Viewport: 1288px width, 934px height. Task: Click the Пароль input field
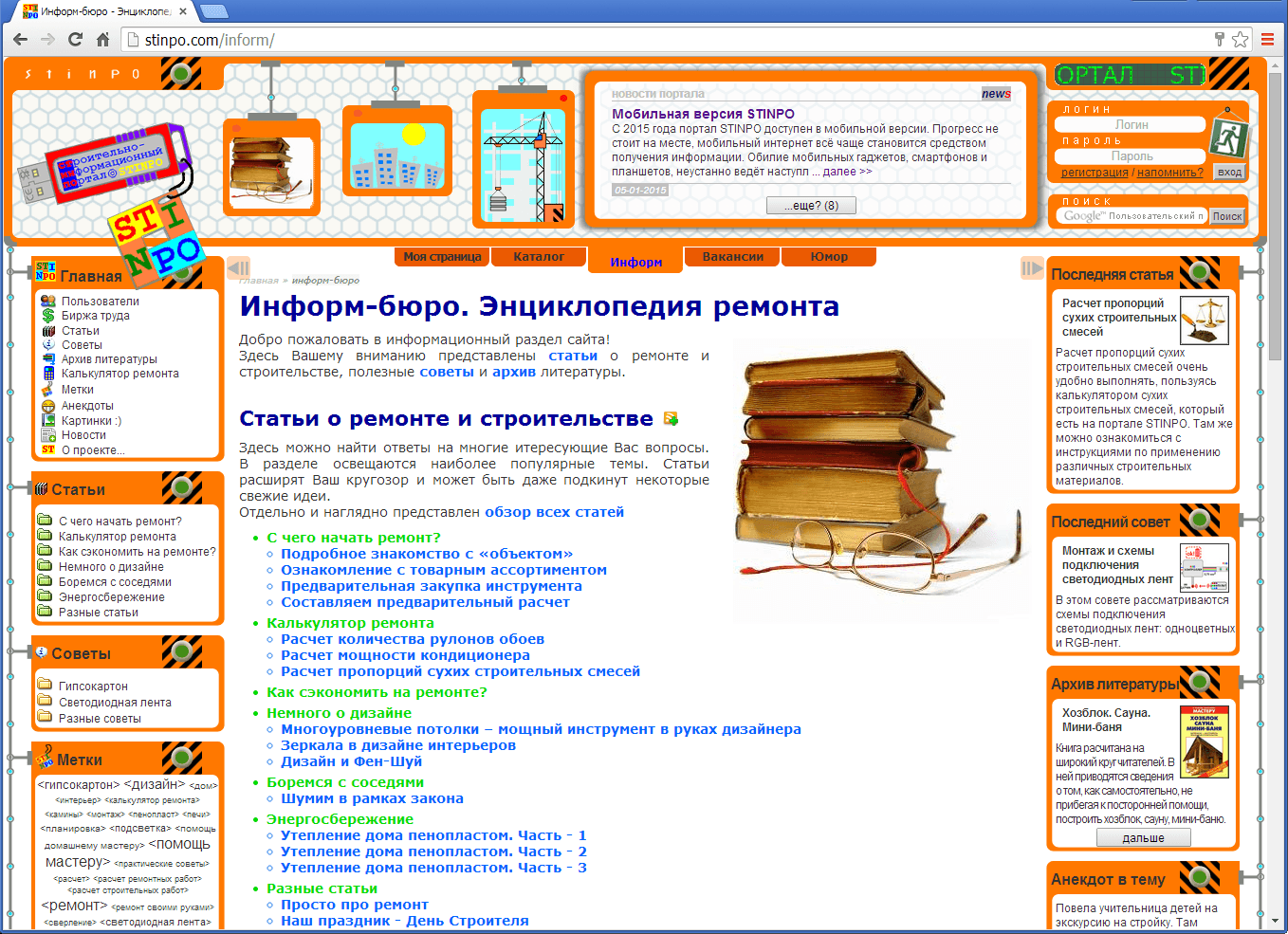coord(1132,156)
